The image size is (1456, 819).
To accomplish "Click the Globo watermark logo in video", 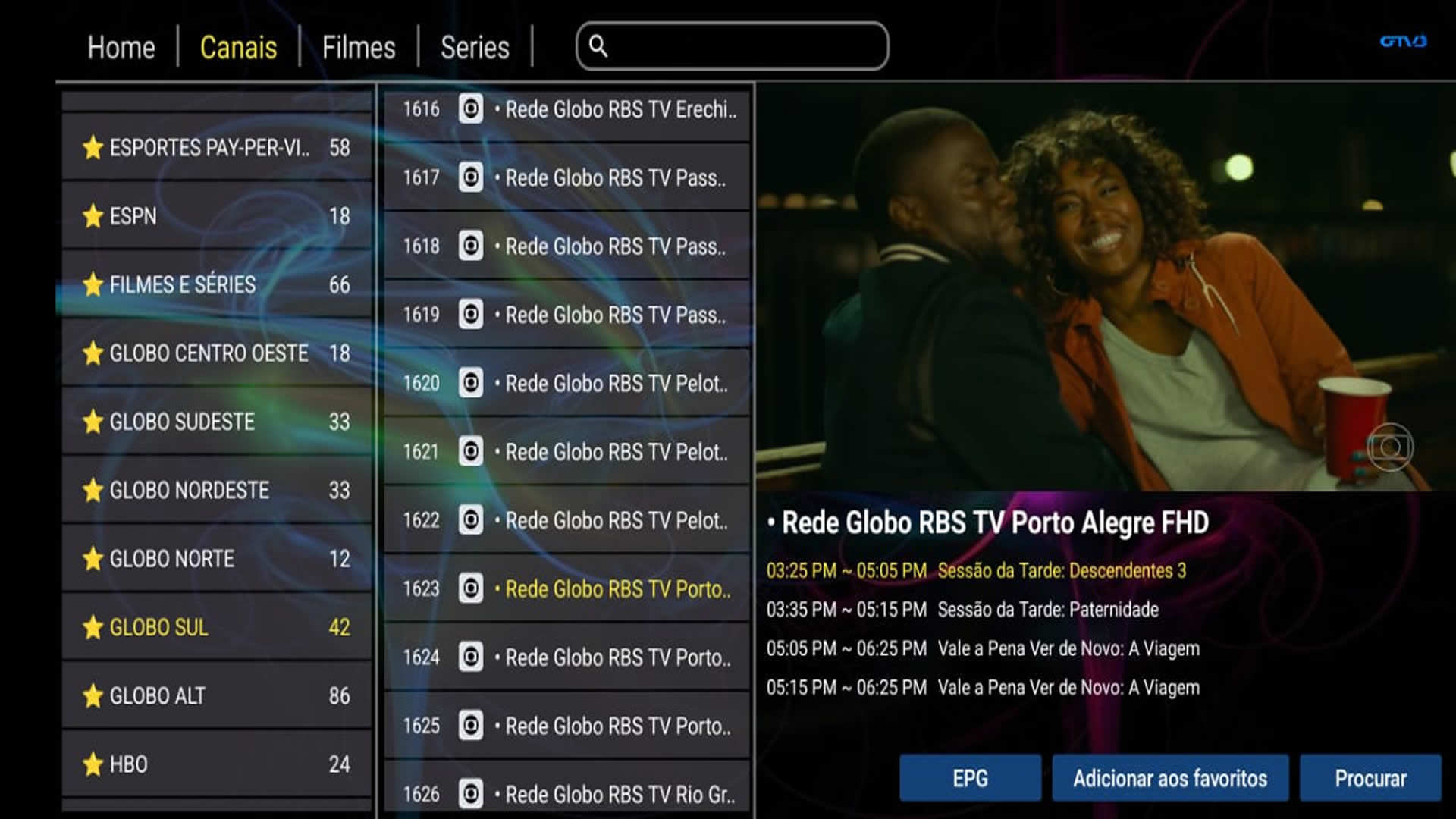I will pyautogui.click(x=1390, y=447).
